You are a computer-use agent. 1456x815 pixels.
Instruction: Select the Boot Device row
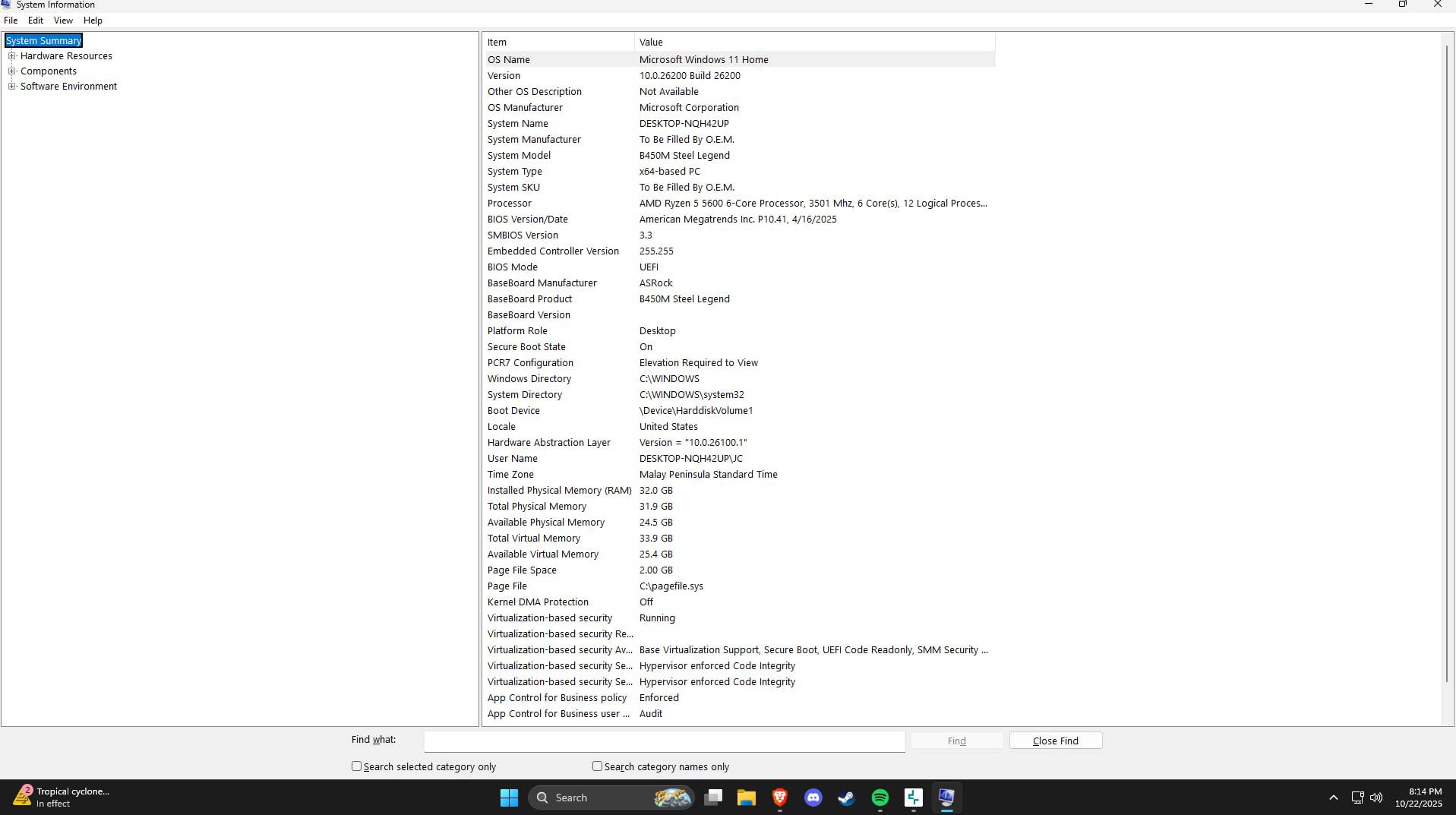[x=739, y=411]
